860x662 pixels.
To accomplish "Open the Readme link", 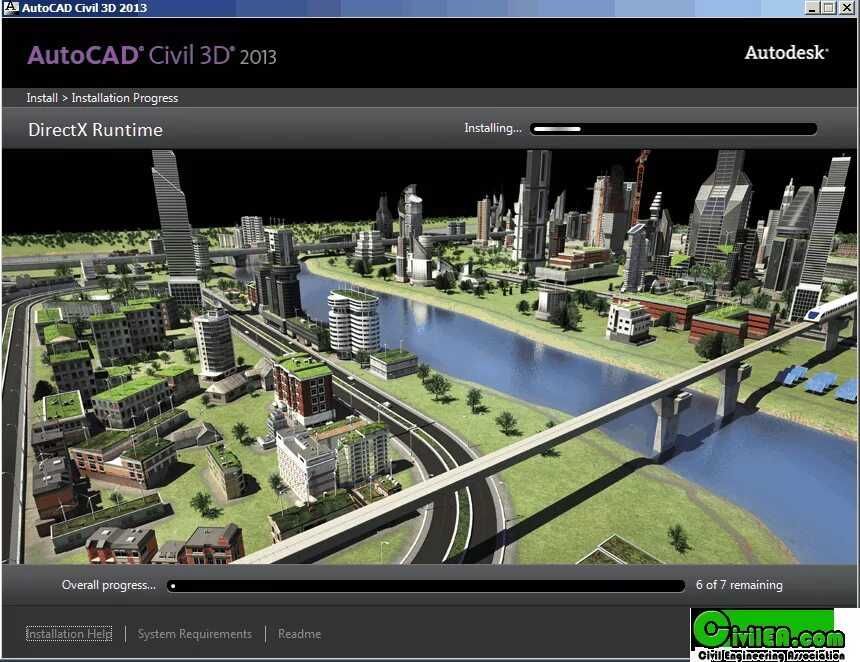I will (x=299, y=633).
